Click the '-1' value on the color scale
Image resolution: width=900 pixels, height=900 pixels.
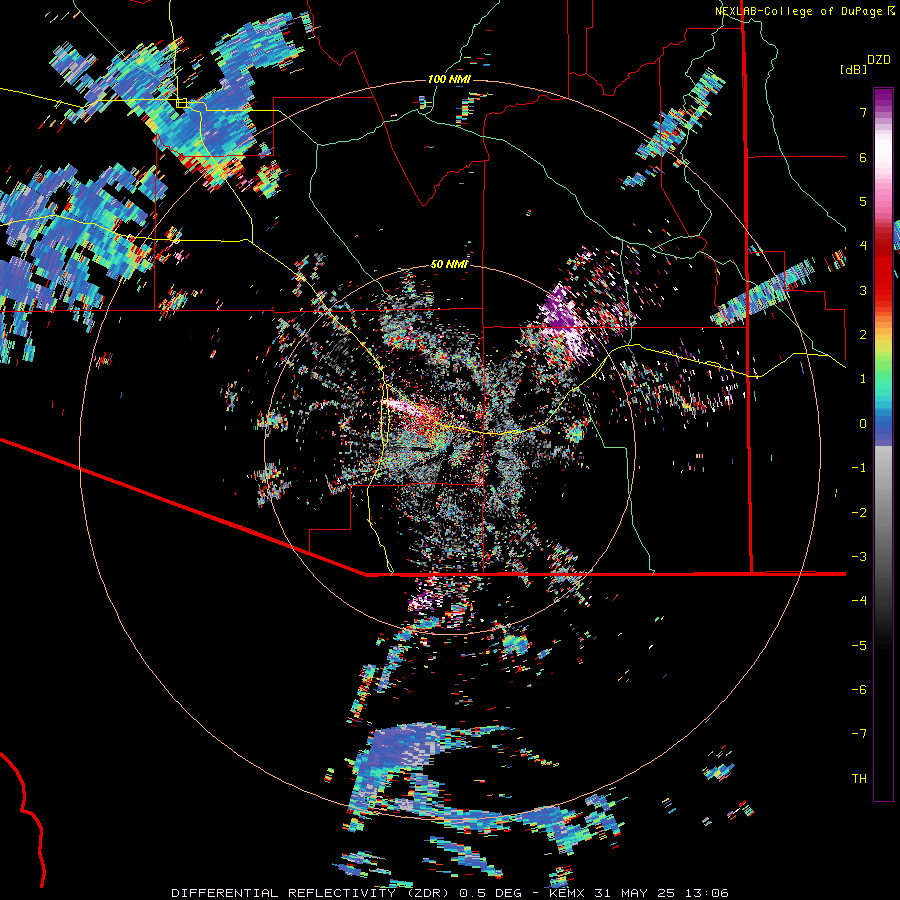click(x=859, y=468)
